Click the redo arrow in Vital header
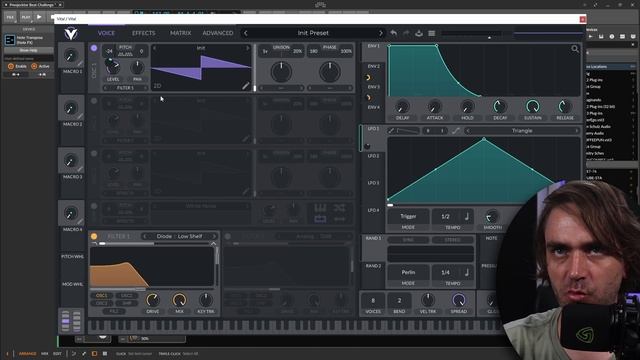 tap(406, 33)
